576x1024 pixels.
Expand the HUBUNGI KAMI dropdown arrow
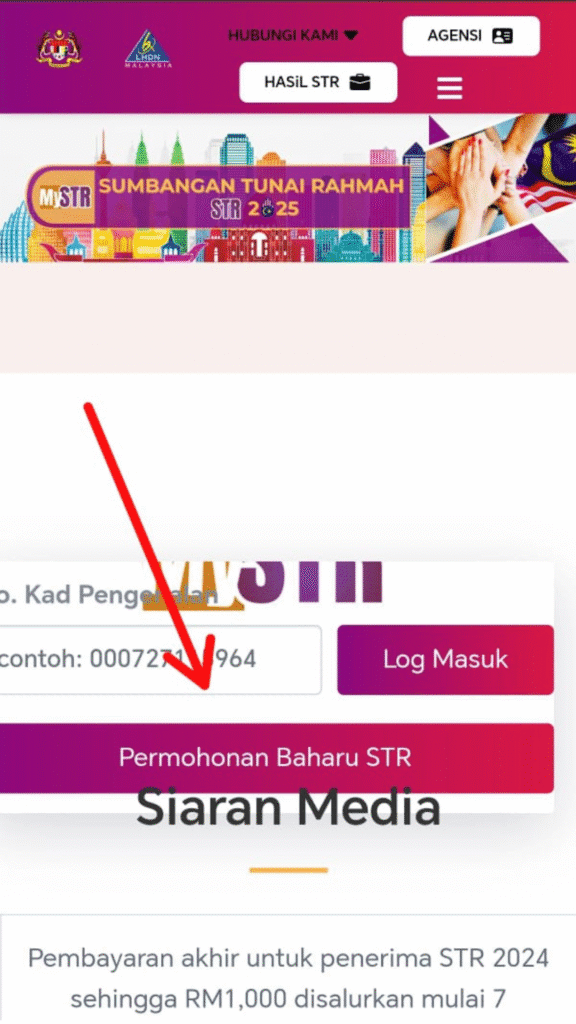point(351,35)
